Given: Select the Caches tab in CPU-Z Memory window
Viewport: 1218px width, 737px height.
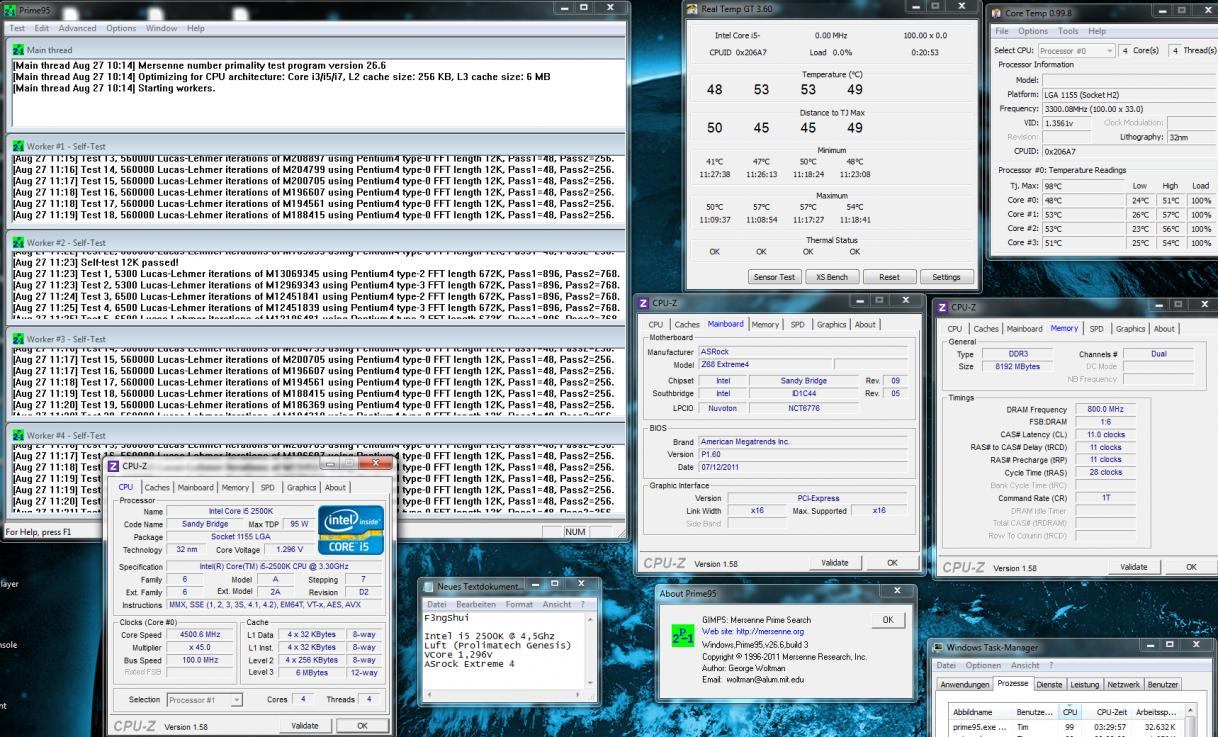Looking at the screenshot, I should pyautogui.click(x=988, y=328).
